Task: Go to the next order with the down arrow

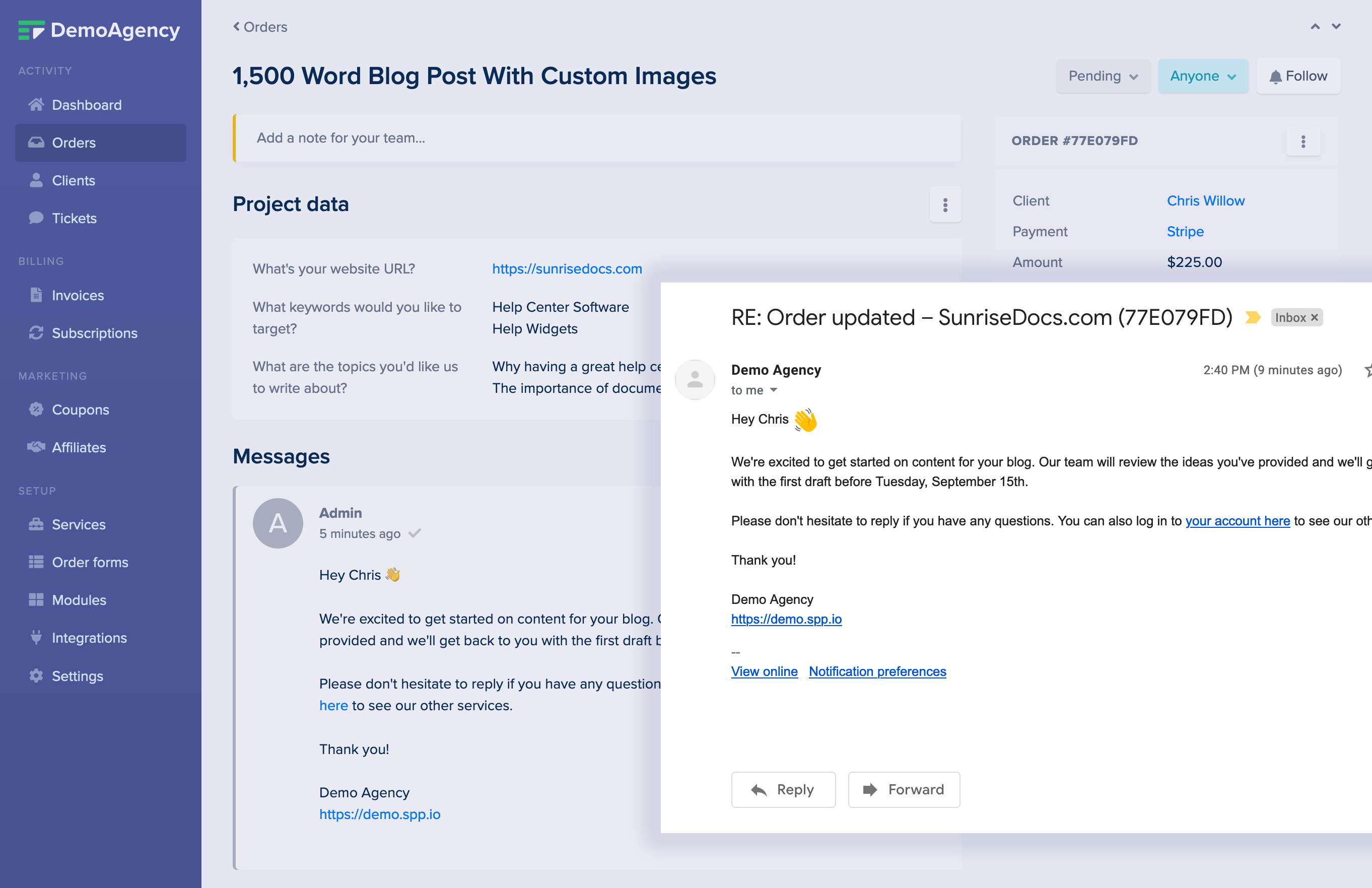Action: click(x=1336, y=27)
